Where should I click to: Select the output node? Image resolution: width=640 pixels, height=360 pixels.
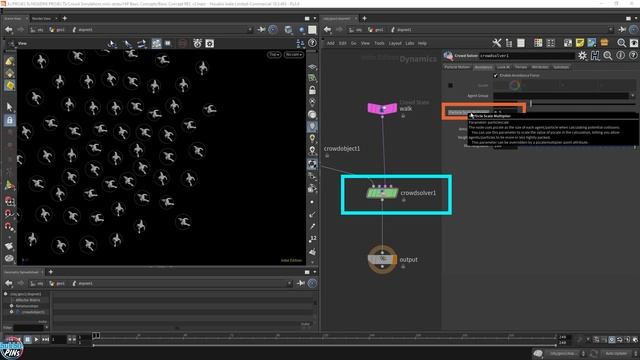(x=382, y=260)
